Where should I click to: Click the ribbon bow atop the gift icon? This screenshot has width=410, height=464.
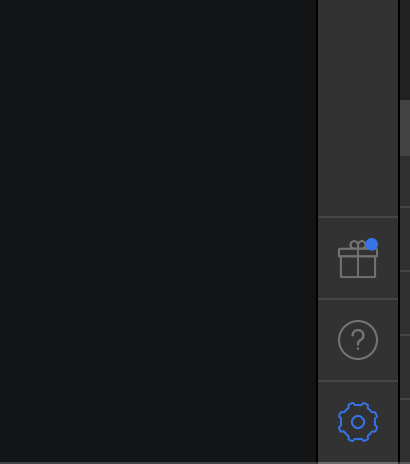pos(358,245)
